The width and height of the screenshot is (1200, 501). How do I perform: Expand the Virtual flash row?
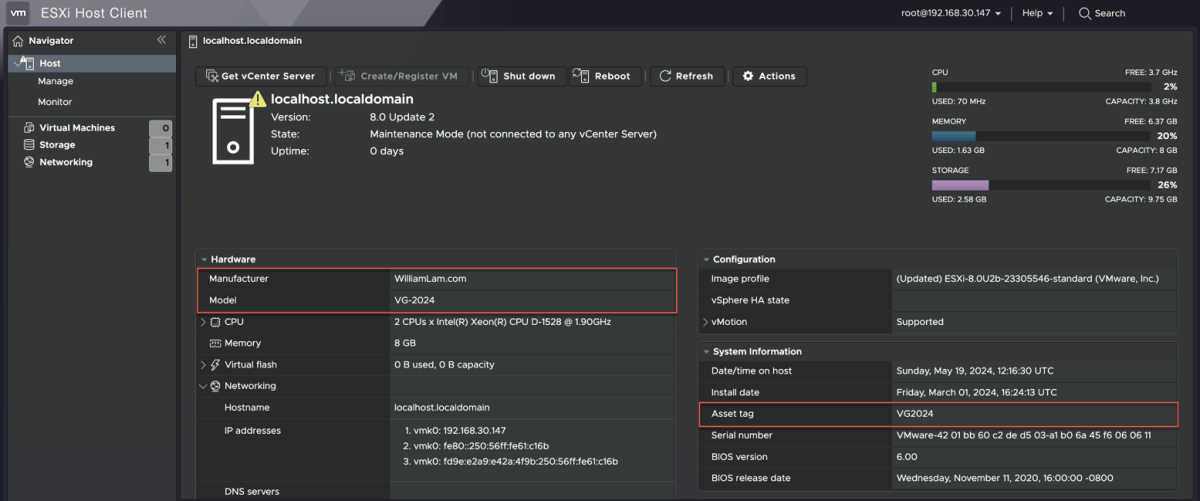click(204, 365)
